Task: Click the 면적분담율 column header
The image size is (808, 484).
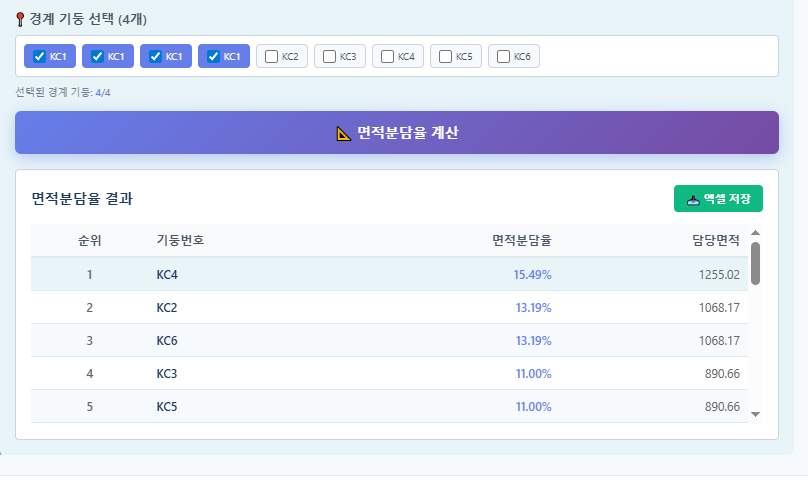Action: click(x=521, y=240)
